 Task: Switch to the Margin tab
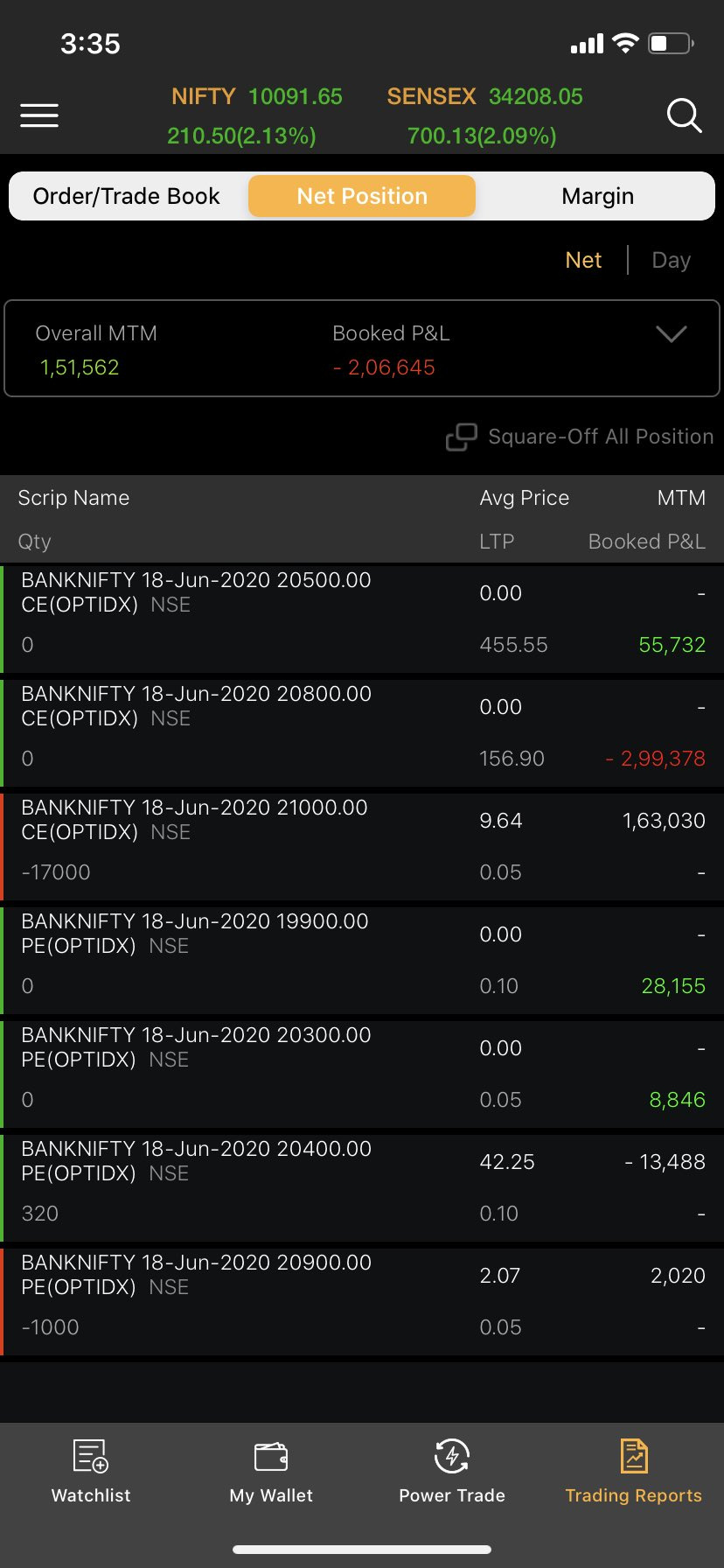pyautogui.click(x=597, y=196)
